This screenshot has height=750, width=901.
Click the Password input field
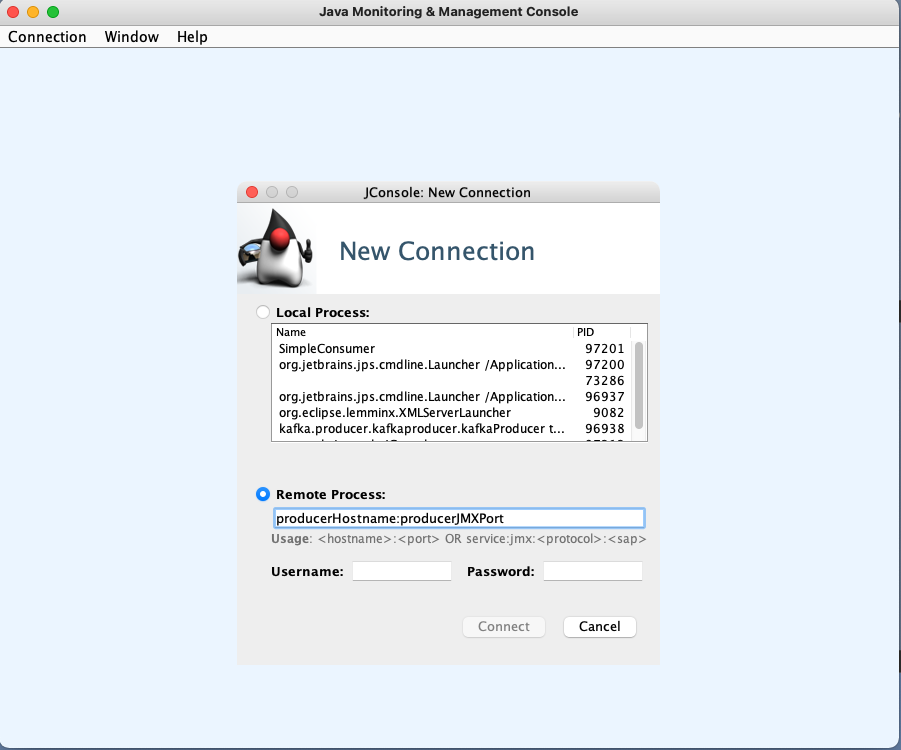592,570
